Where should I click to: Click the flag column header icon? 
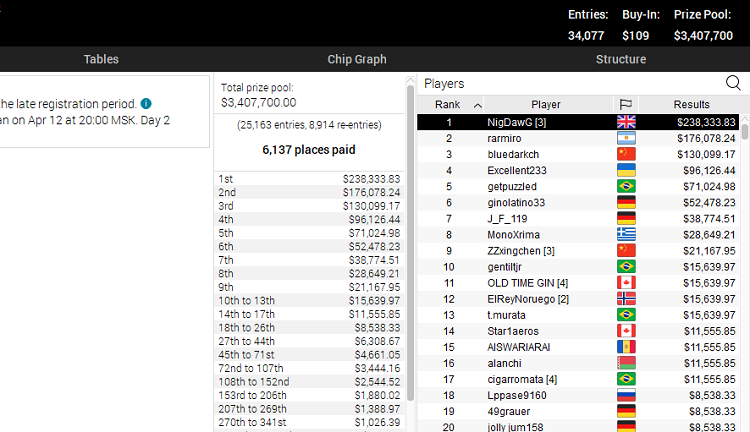(626, 104)
